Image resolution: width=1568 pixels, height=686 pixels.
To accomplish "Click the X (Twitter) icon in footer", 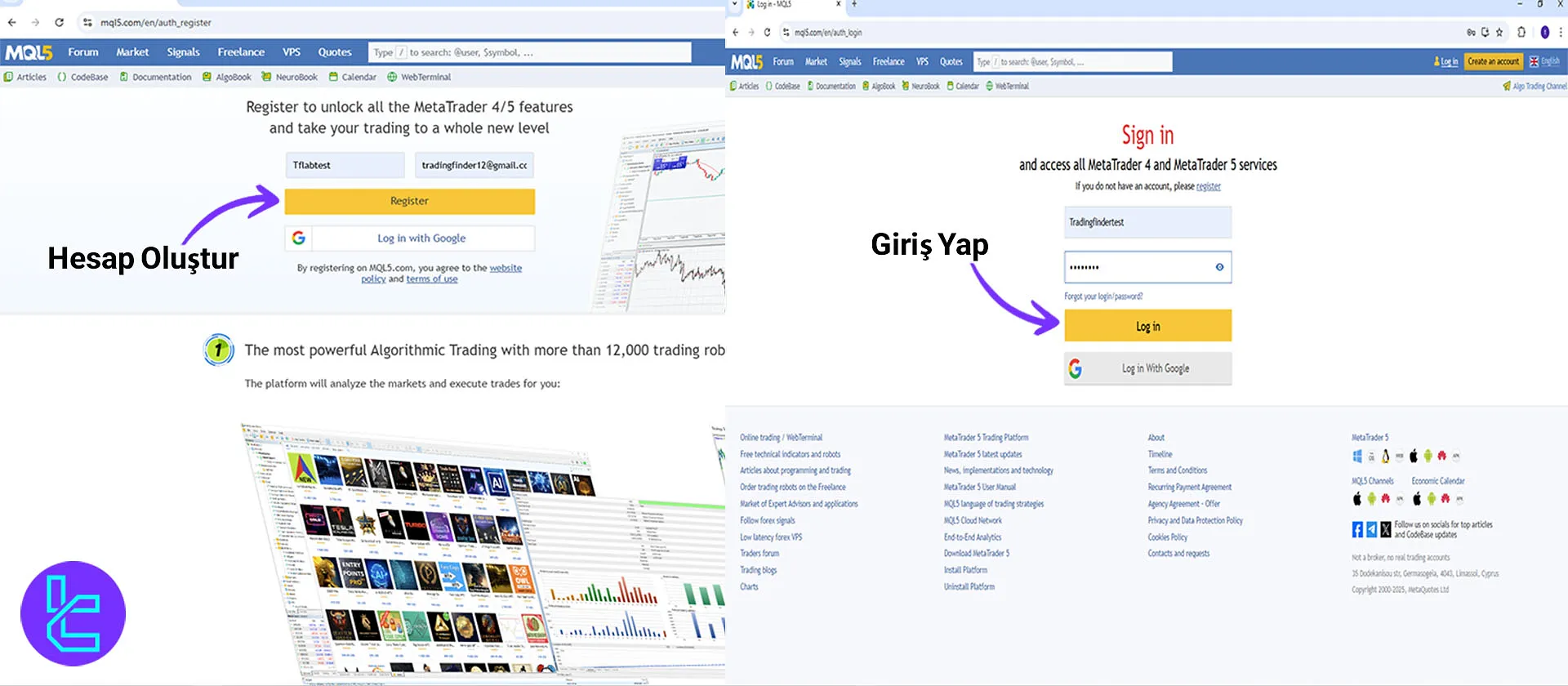I will click(1385, 530).
